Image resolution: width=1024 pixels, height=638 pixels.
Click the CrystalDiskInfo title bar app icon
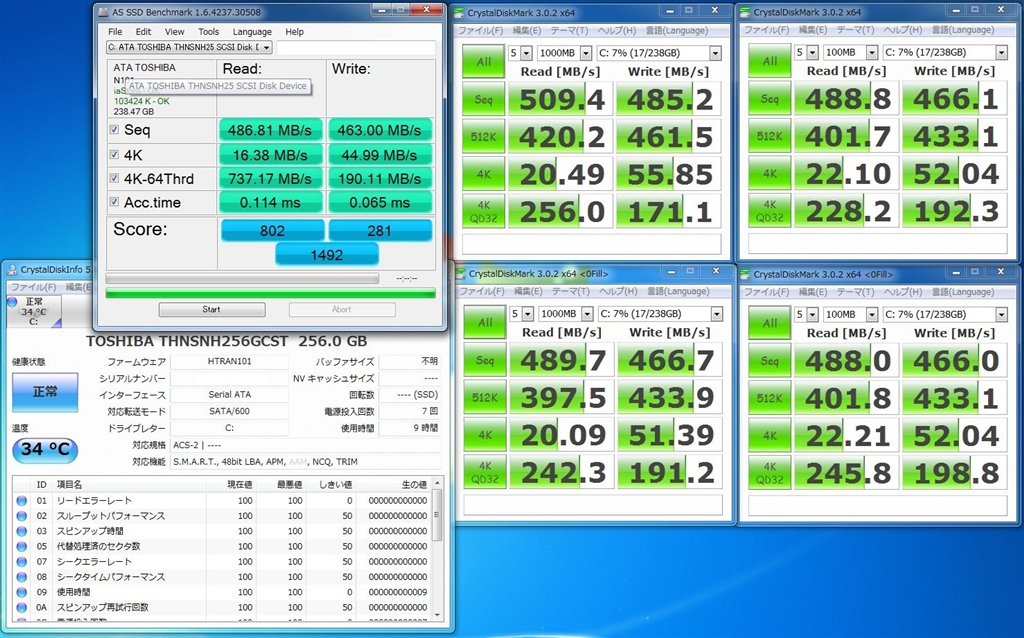point(10,269)
